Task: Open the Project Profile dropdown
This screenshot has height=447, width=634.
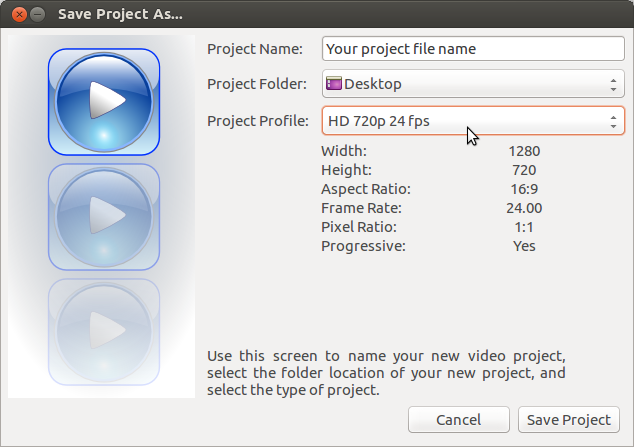Action: tap(473, 121)
